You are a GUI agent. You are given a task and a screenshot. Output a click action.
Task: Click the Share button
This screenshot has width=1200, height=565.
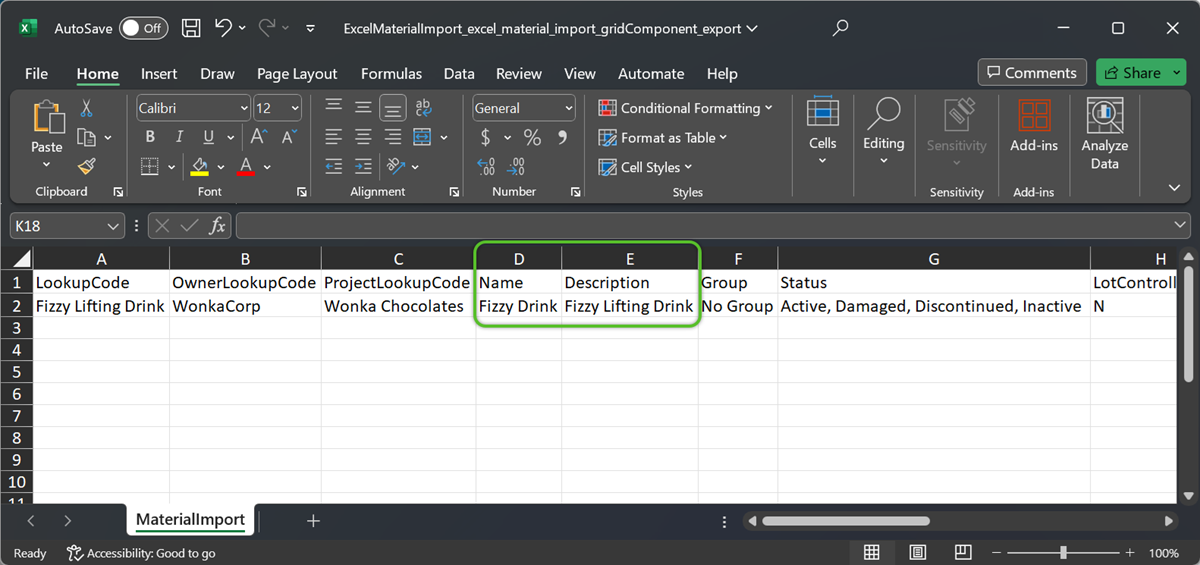click(1140, 72)
